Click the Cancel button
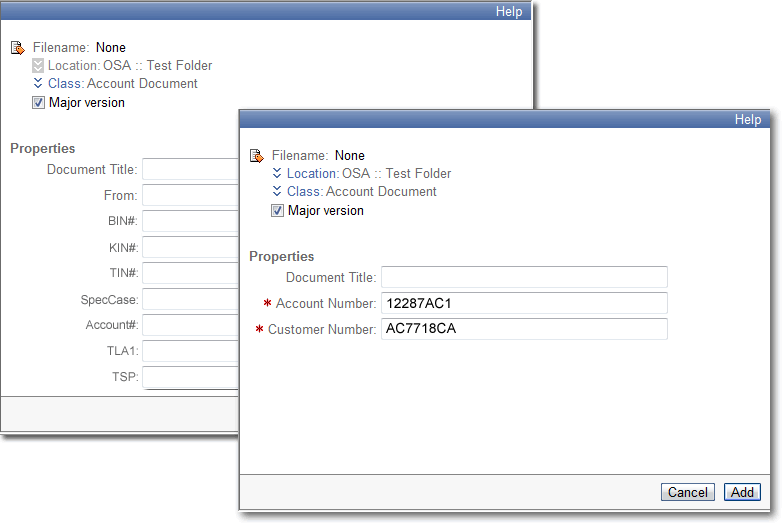Viewport: 782px width, 524px height. click(x=688, y=492)
